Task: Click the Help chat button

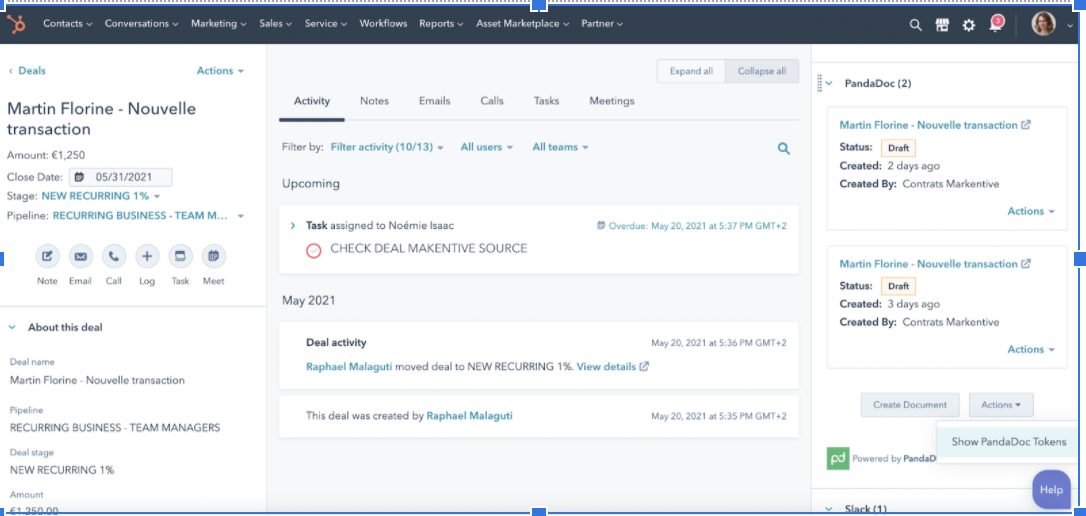Action: [1051, 490]
